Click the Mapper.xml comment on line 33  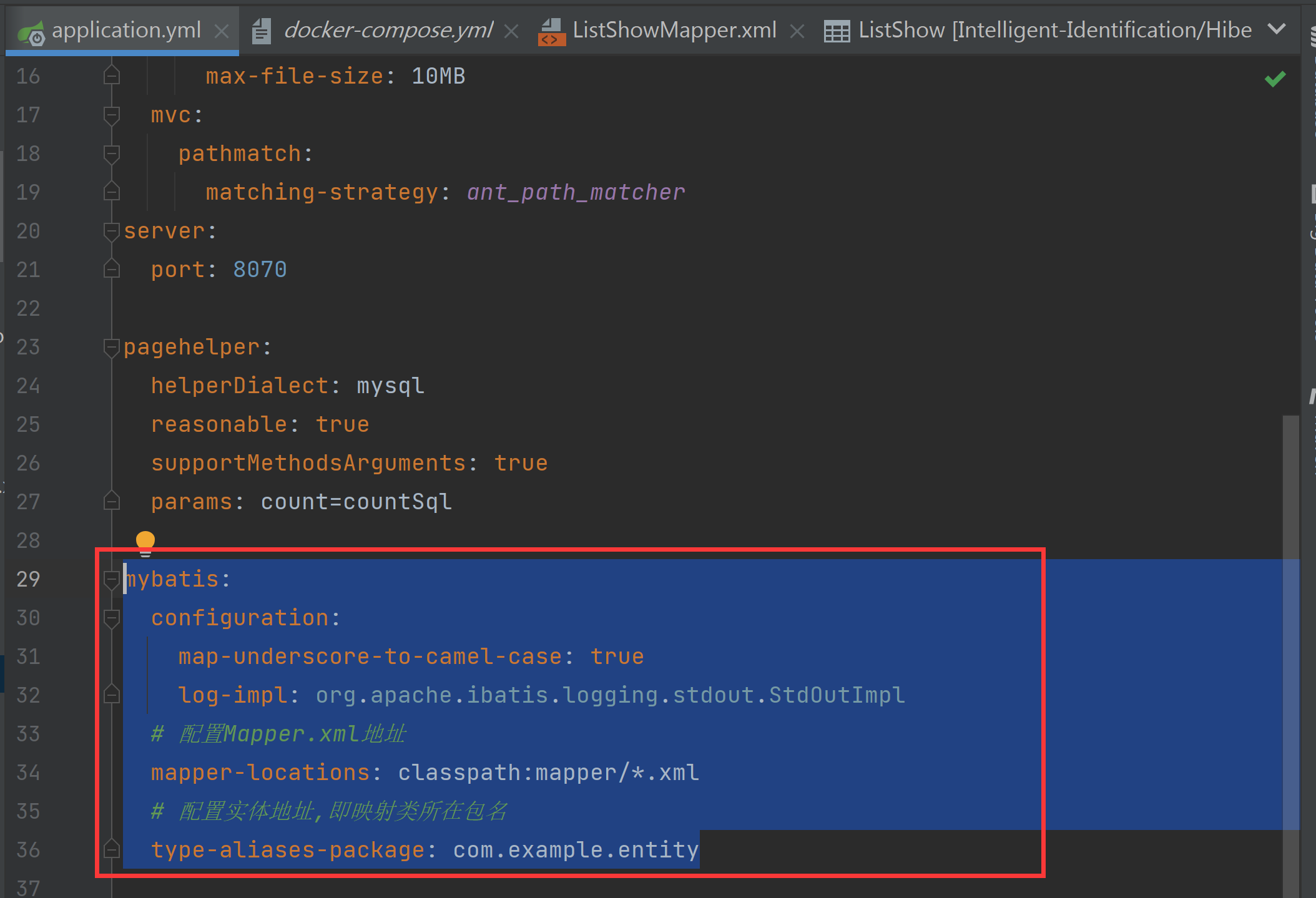point(278,734)
